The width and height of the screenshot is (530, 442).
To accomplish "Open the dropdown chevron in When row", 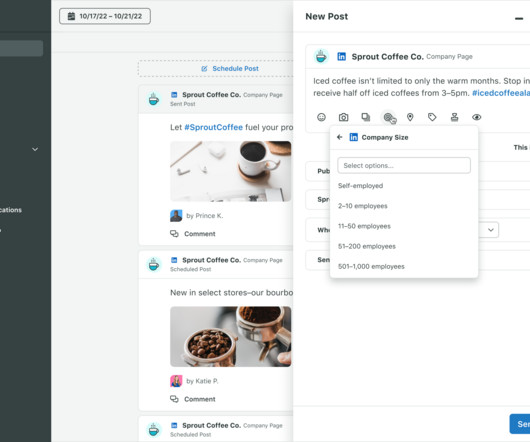I will pos(491,230).
